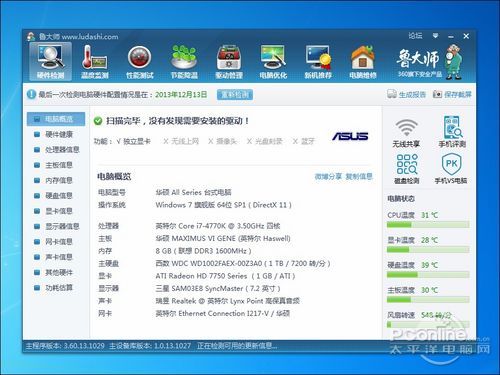The image size is (500, 375).
Task: Click the 鲁大师 logo mascot at top right
Action: (x=455, y=63)
